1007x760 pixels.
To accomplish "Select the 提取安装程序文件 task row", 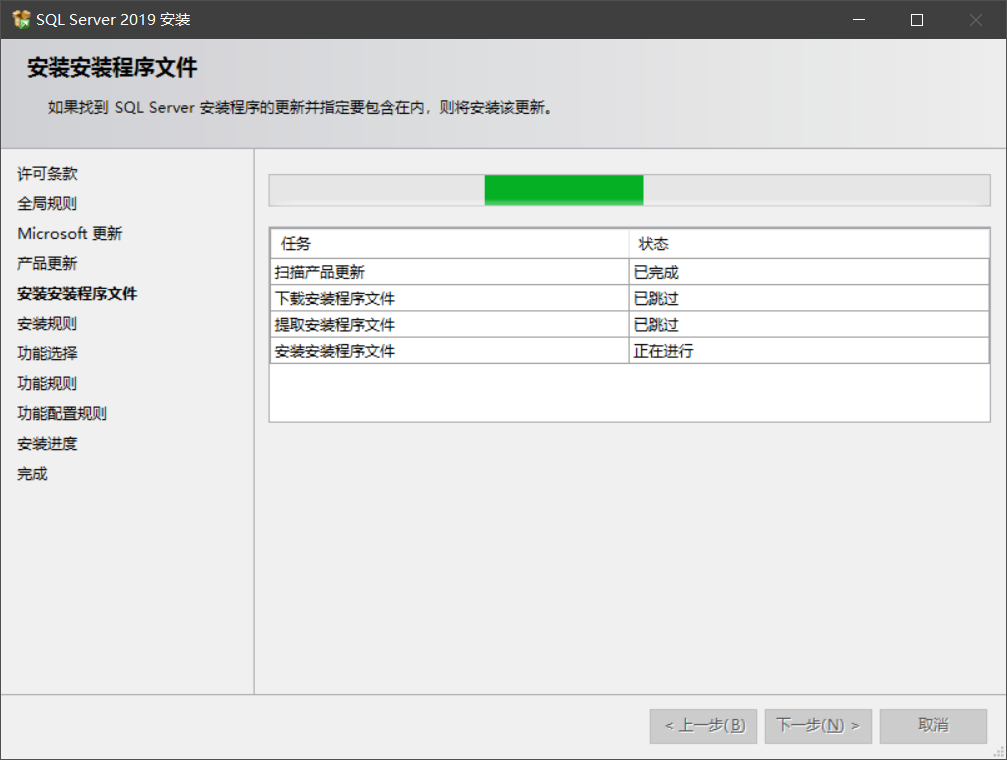I will click(x=629, y=325).
